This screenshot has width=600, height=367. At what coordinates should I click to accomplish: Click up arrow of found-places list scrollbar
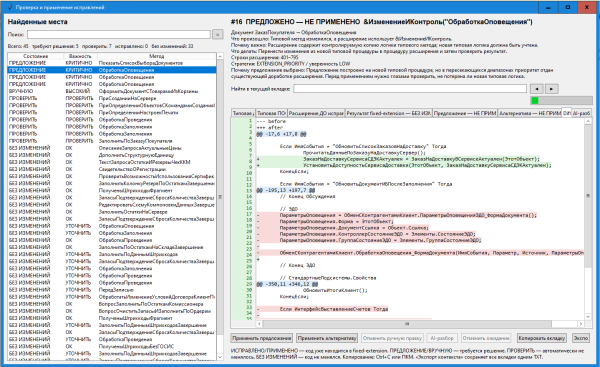220,56
